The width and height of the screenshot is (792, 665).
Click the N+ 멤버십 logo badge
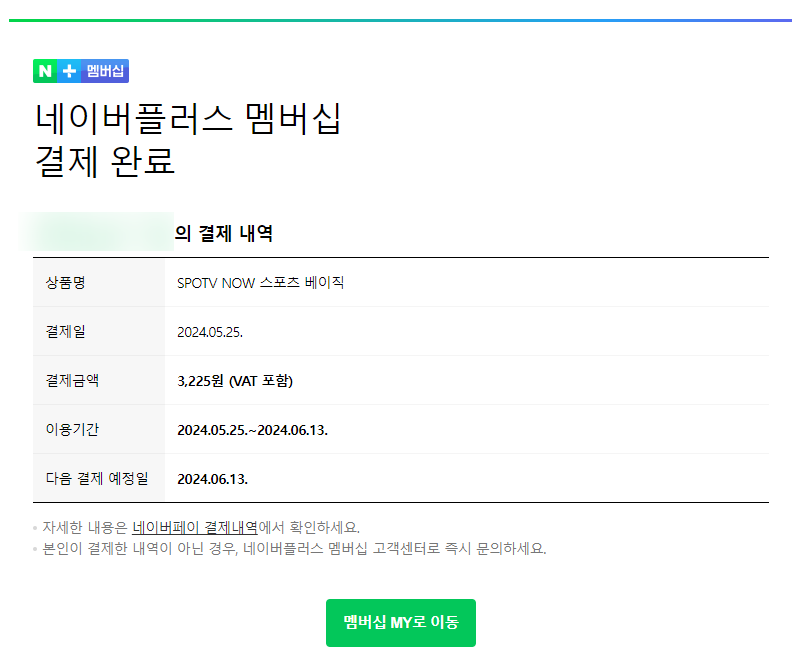81,71
